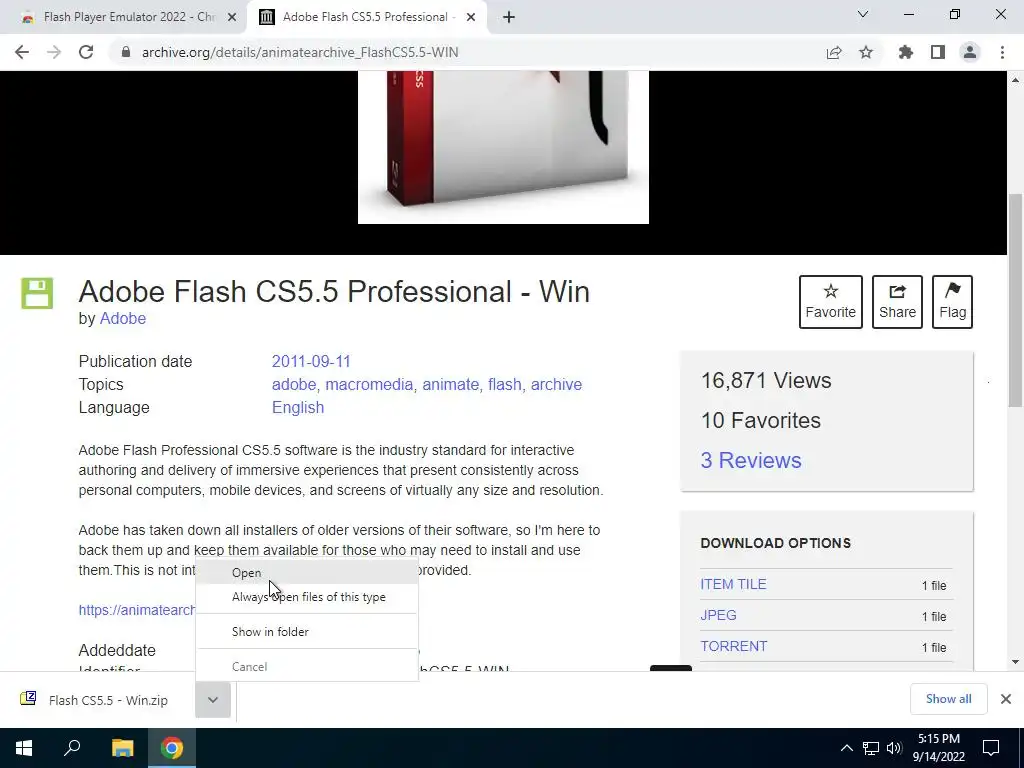Viewport: 1024px width, 768px height.
Task: Click the network icon in system tray
Action: (x=871, y=748)
